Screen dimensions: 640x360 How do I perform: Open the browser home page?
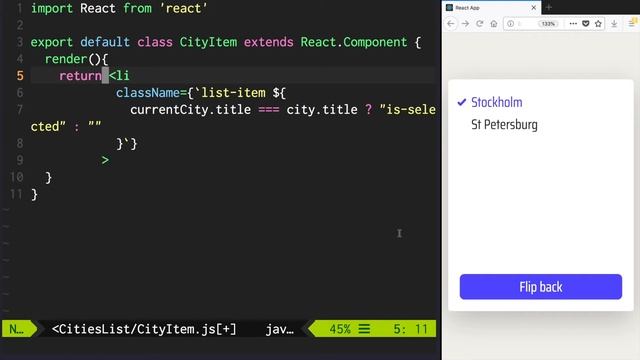click(494, 24)
